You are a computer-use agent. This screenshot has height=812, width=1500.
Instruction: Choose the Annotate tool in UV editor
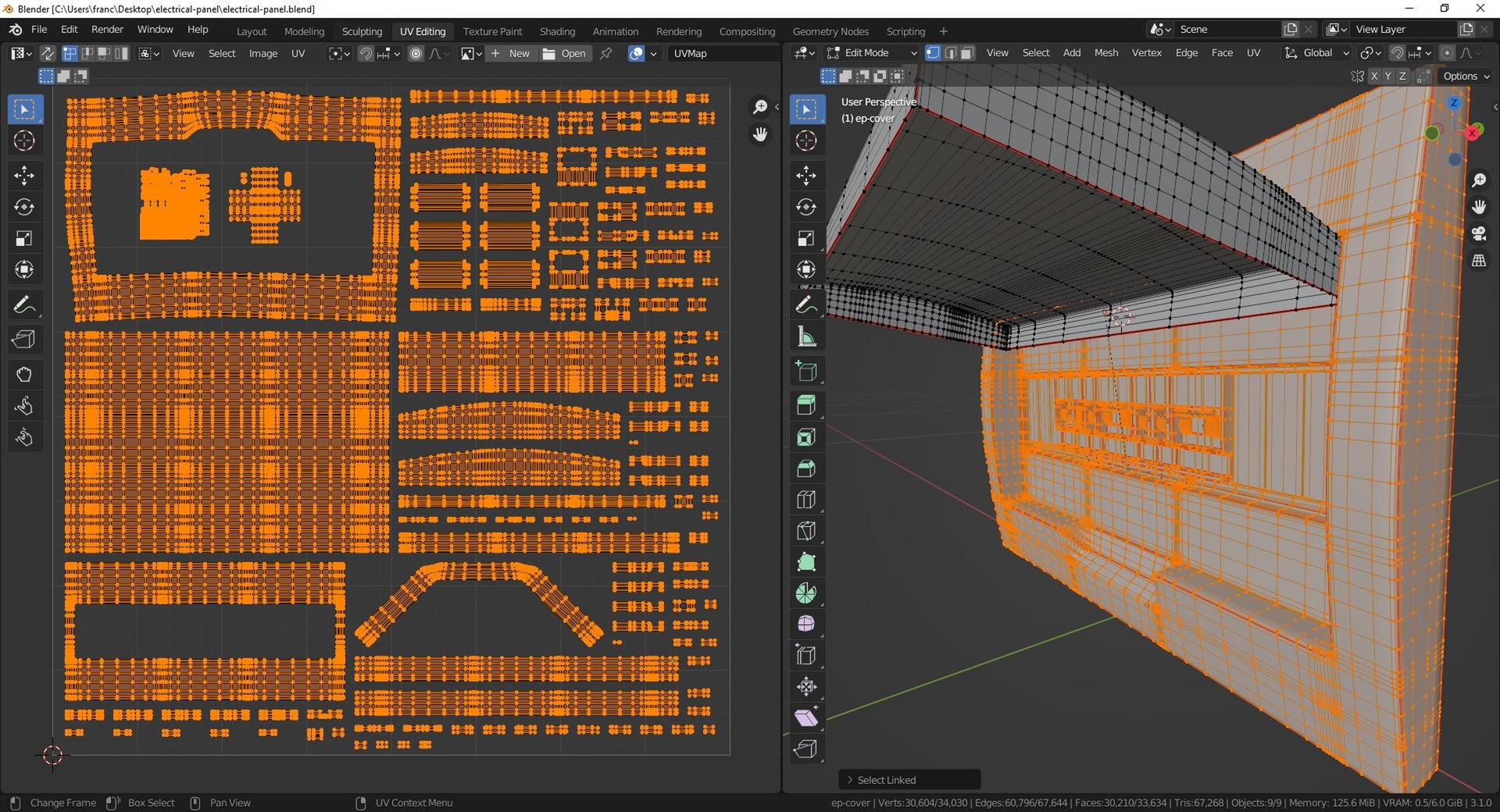point(24,304)
